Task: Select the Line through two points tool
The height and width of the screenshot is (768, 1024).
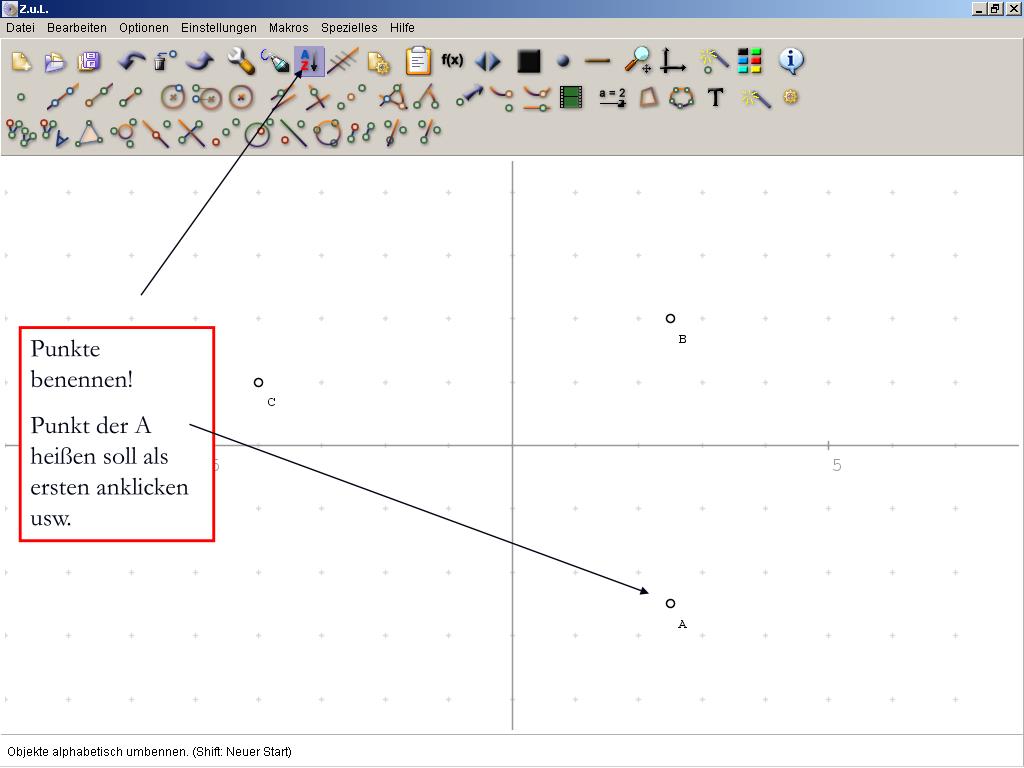Action: coord(63,97)
